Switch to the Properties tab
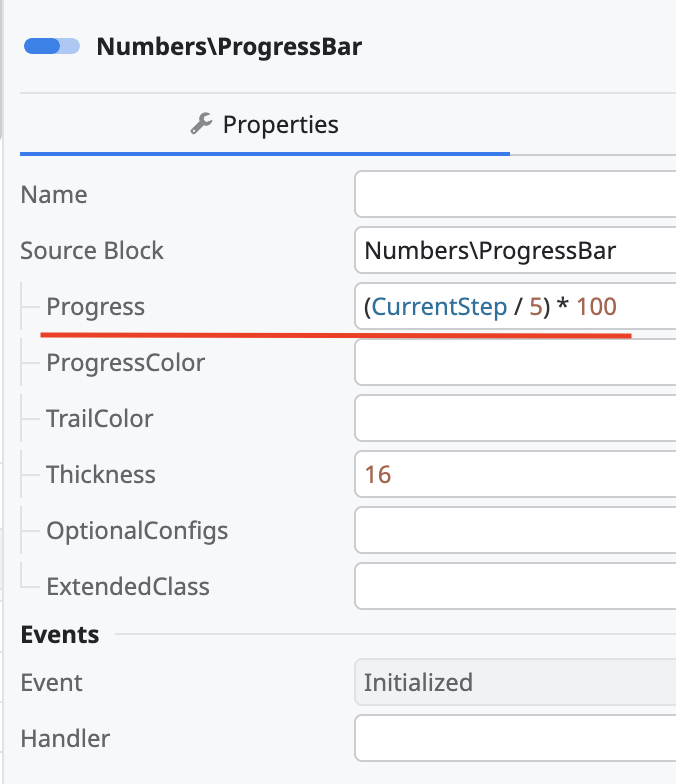Image resolution: width=676 pixels, height=784 pixels. [x=265, y=125]
